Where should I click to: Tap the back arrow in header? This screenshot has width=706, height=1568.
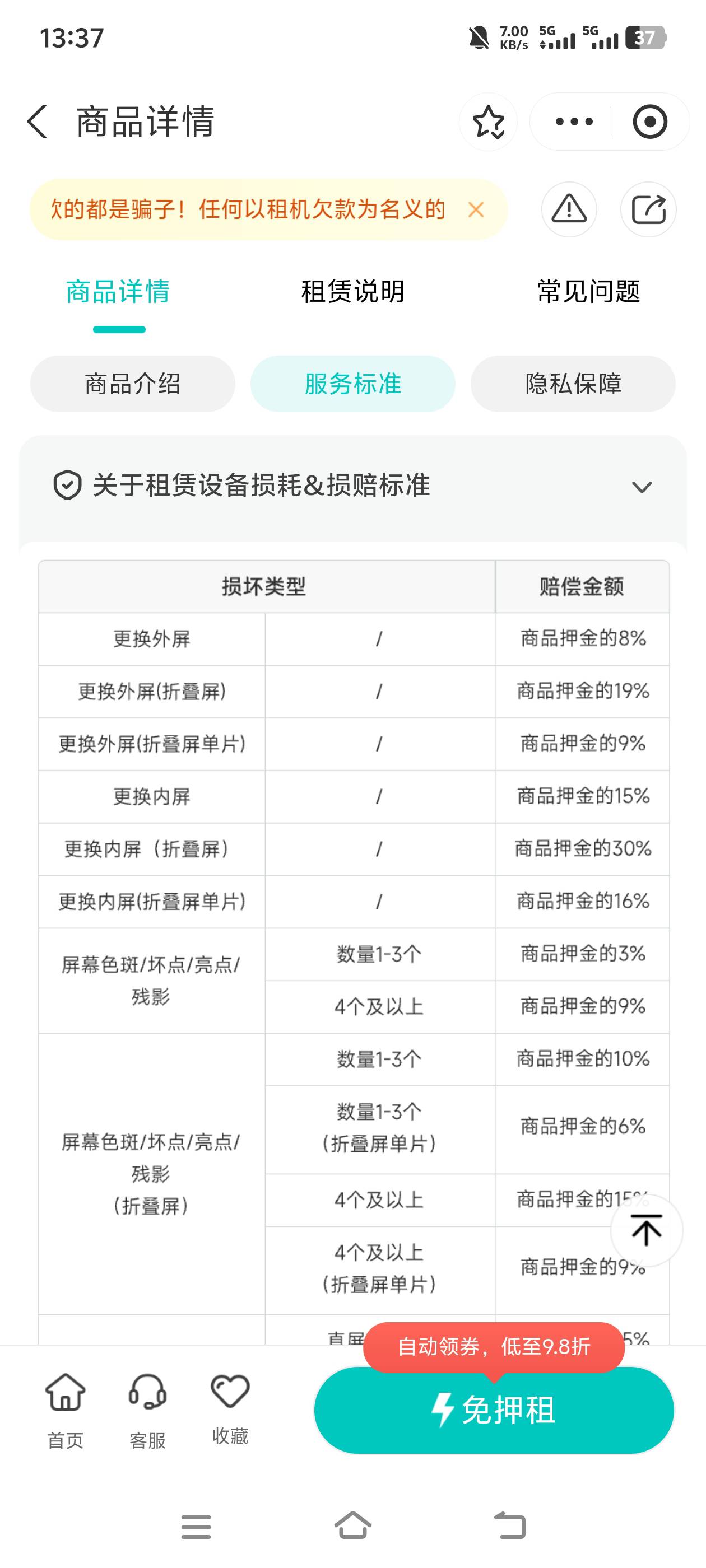coord(38,122)
